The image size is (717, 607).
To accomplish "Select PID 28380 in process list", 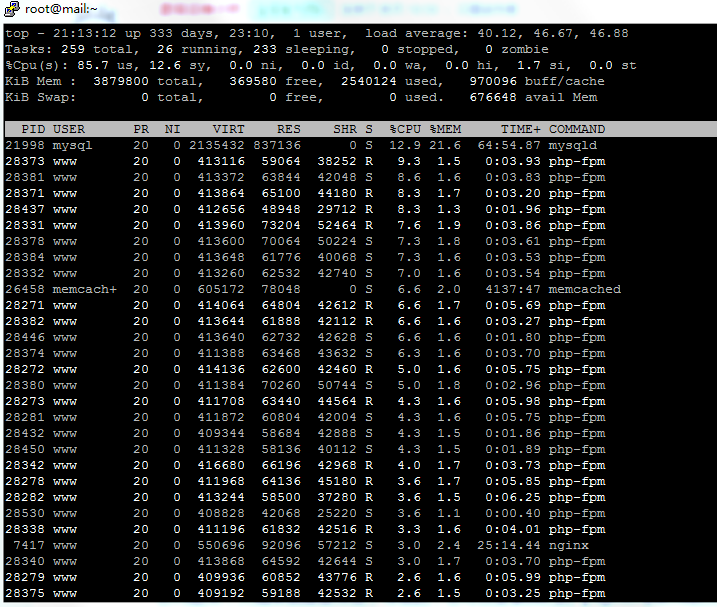I will 25,386.
